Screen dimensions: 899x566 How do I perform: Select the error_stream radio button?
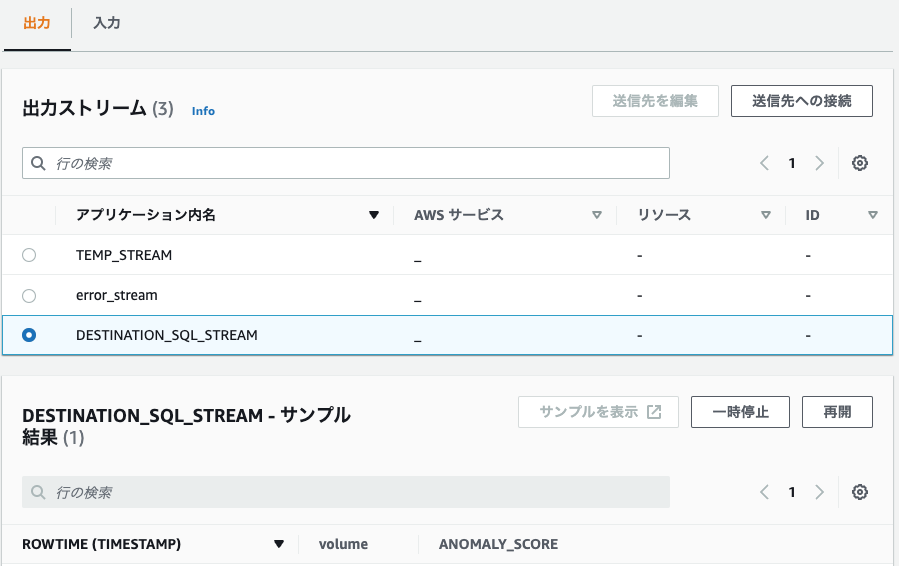coord(29,296)
